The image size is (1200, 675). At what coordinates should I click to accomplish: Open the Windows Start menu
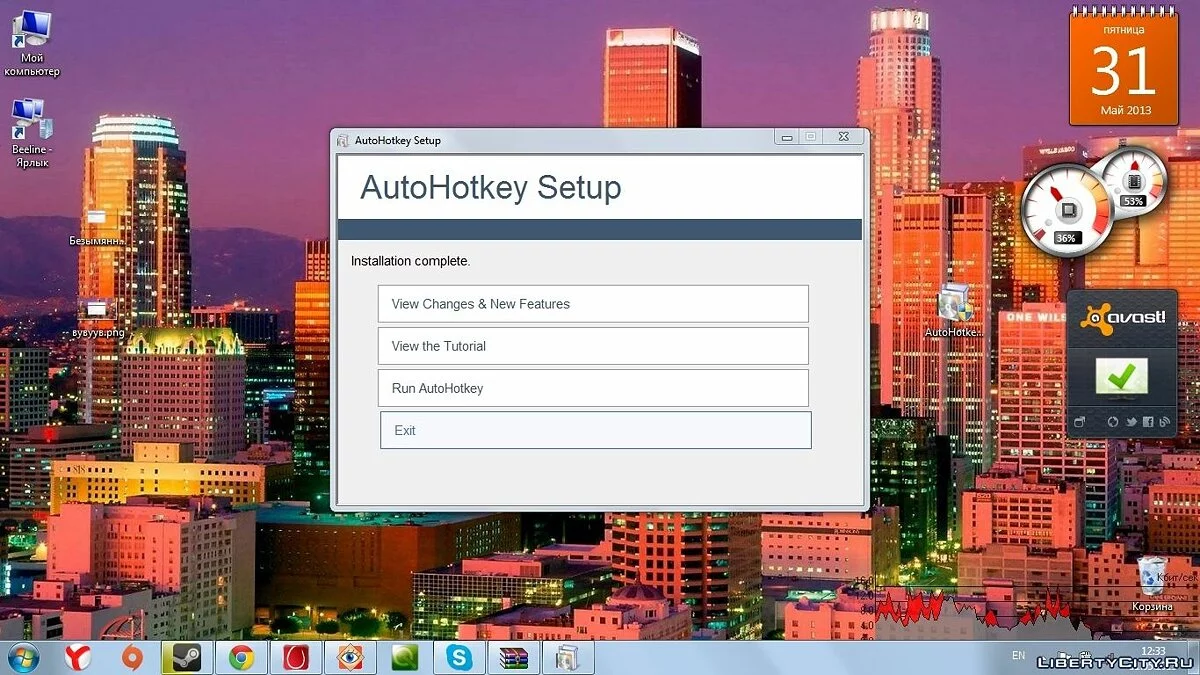click(22, 657)
